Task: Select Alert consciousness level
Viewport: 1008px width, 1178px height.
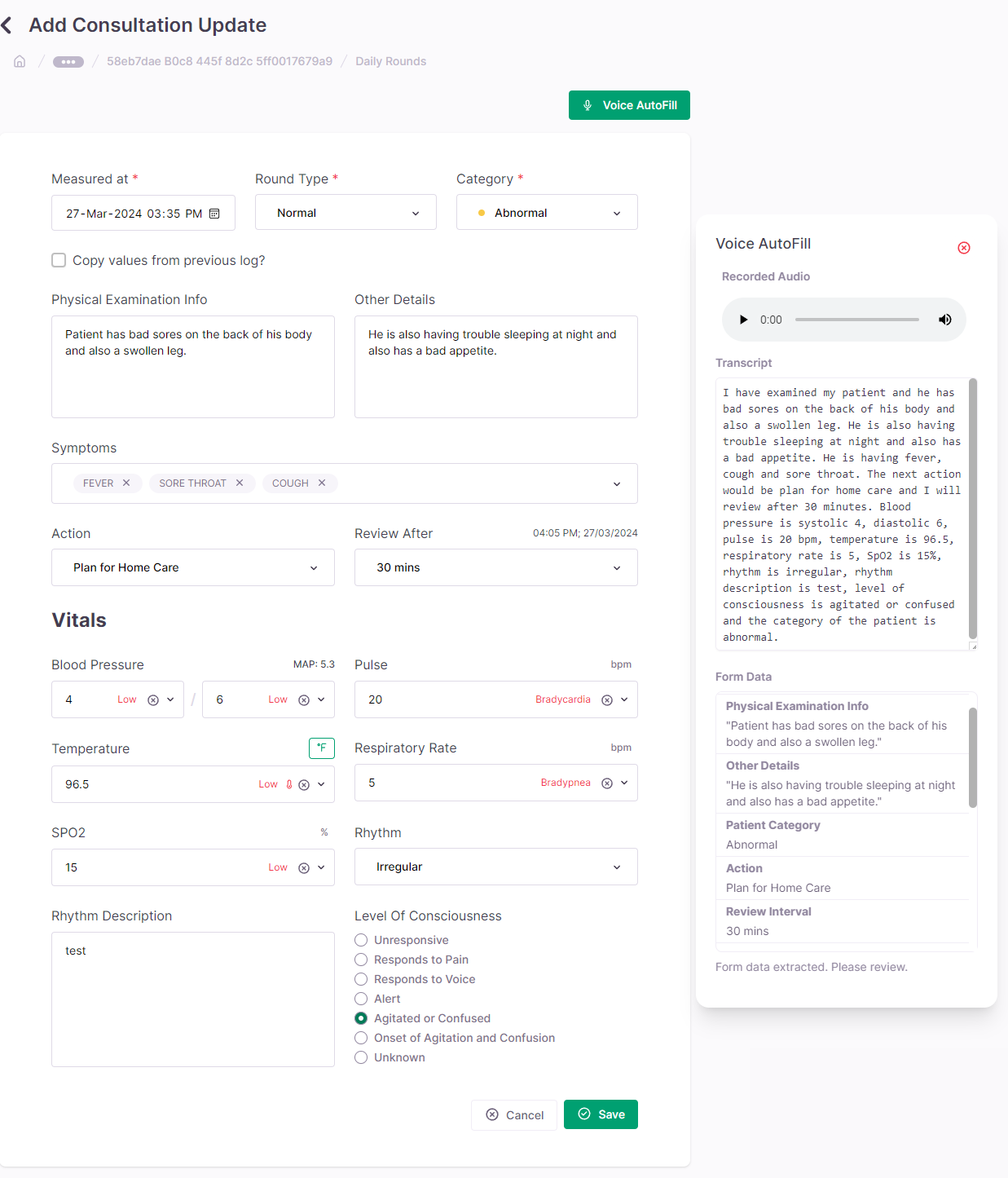Action: (x=361, y=999)
